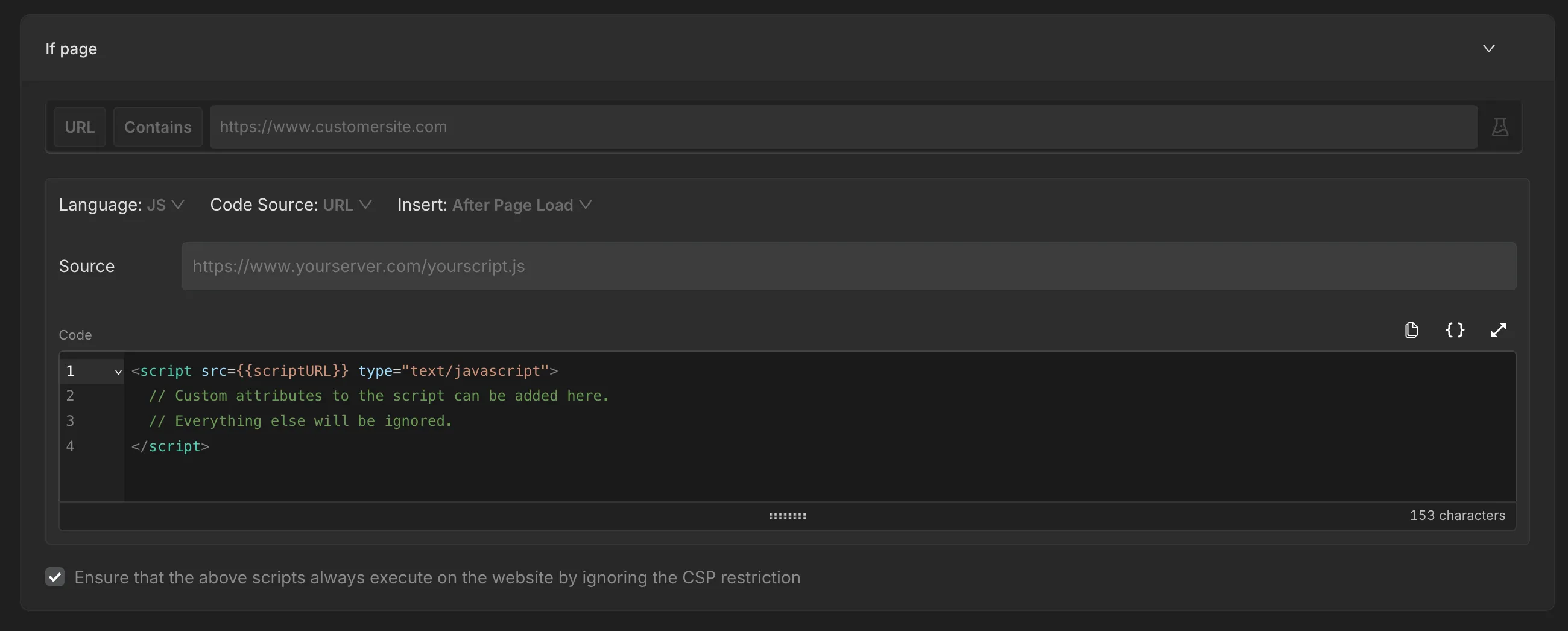This screenshot has width=1568, height=631.
Task: Open the variables insertion icon in code toolbar
Action: [1455, 329]
